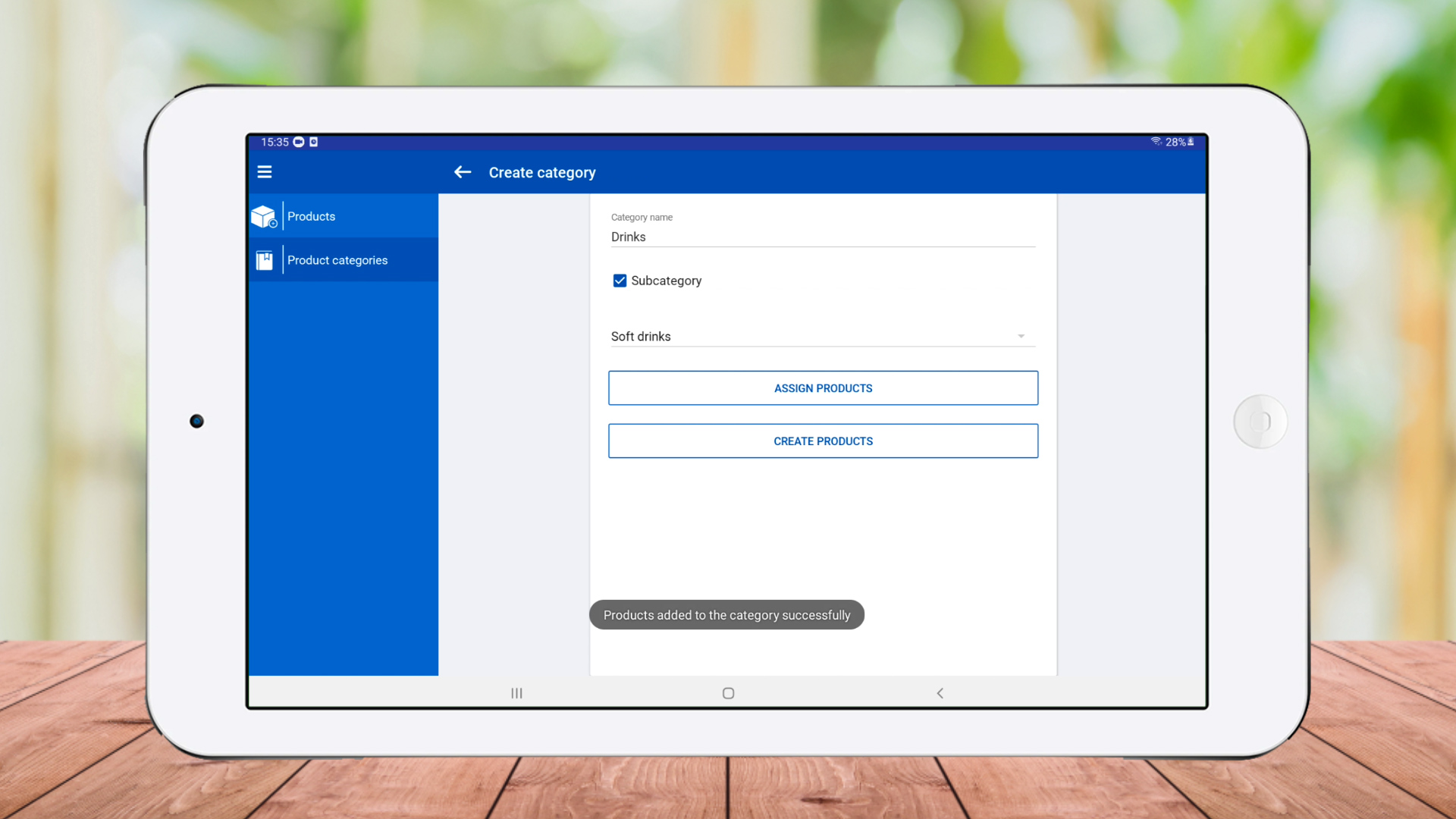Viewport: 1456px width, 819px height.
Task: Tap the Android back chevron icon
Action: [x=940, y=693]
